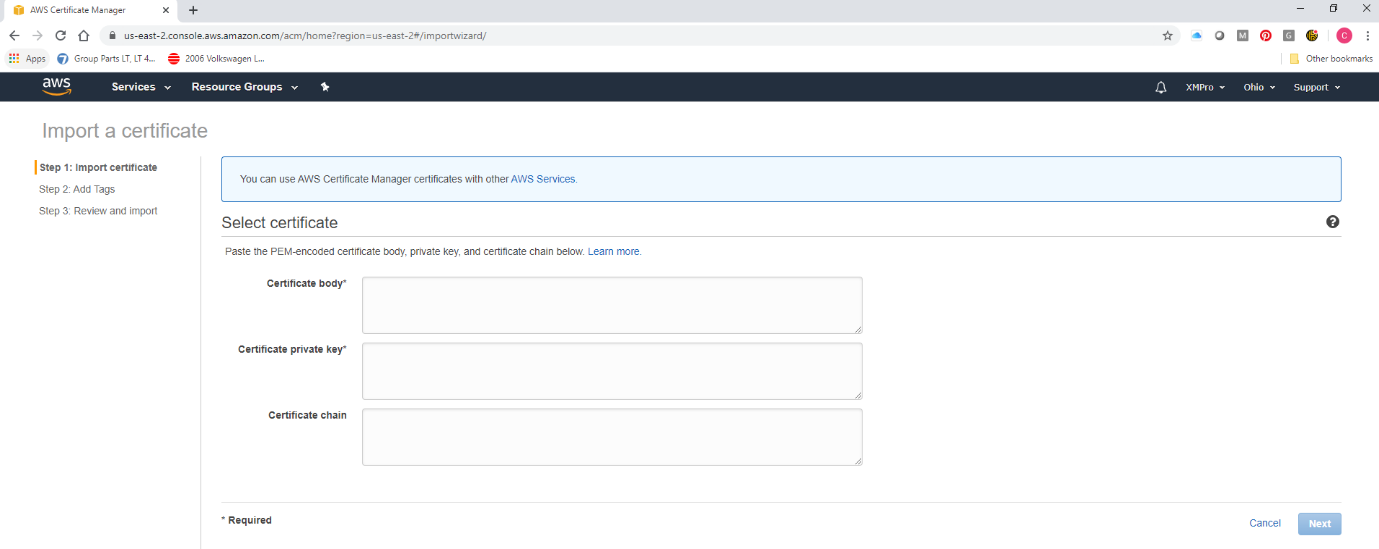1379x549 pixels.
Task: Open the Apps grid shortcut
Action: point(28,58)
